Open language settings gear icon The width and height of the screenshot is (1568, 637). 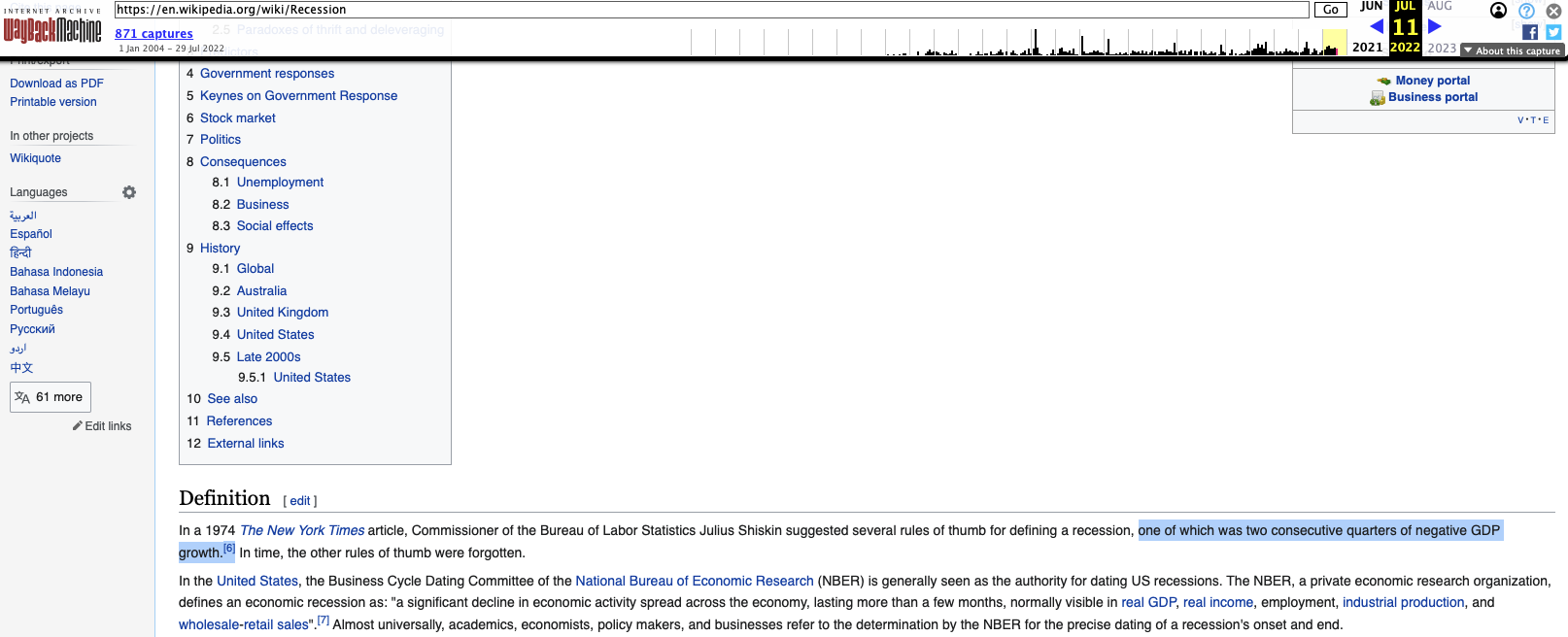(x=129, y=192)
